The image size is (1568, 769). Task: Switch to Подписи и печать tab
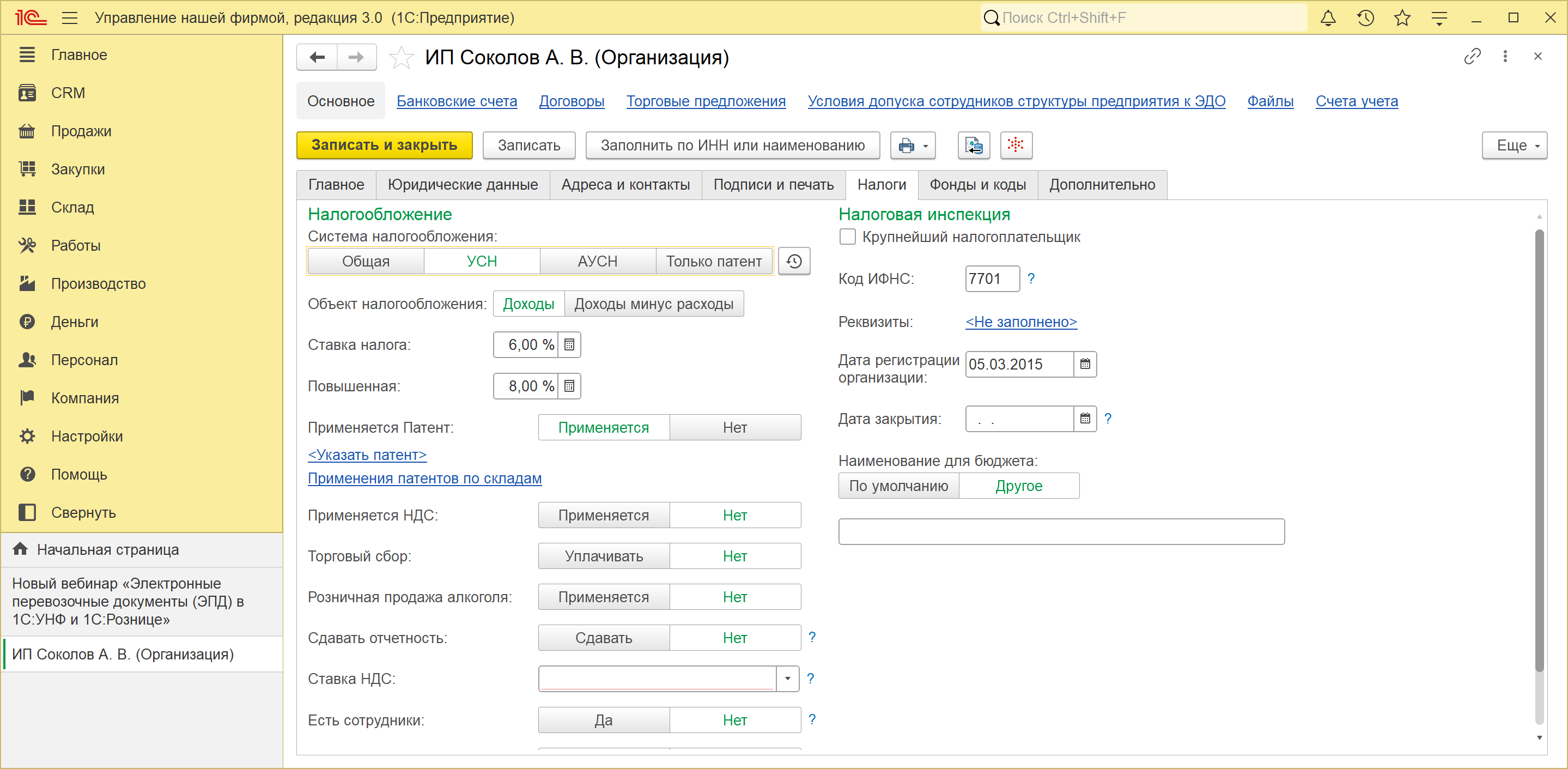[x=774, y=185]
